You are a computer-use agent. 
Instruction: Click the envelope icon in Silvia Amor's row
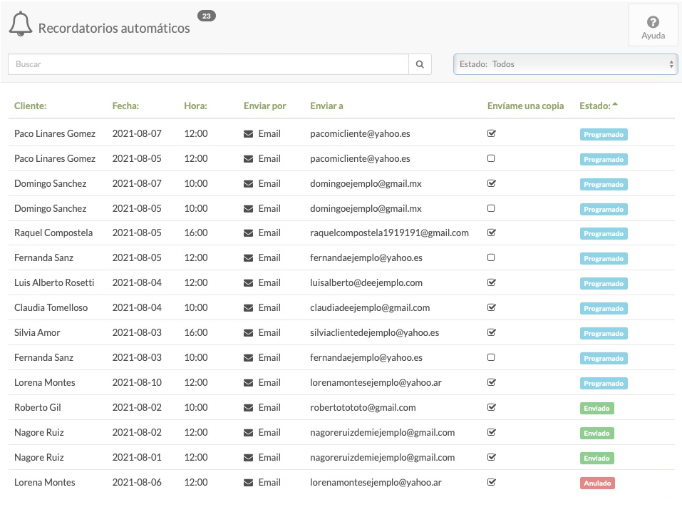point(249,333)
